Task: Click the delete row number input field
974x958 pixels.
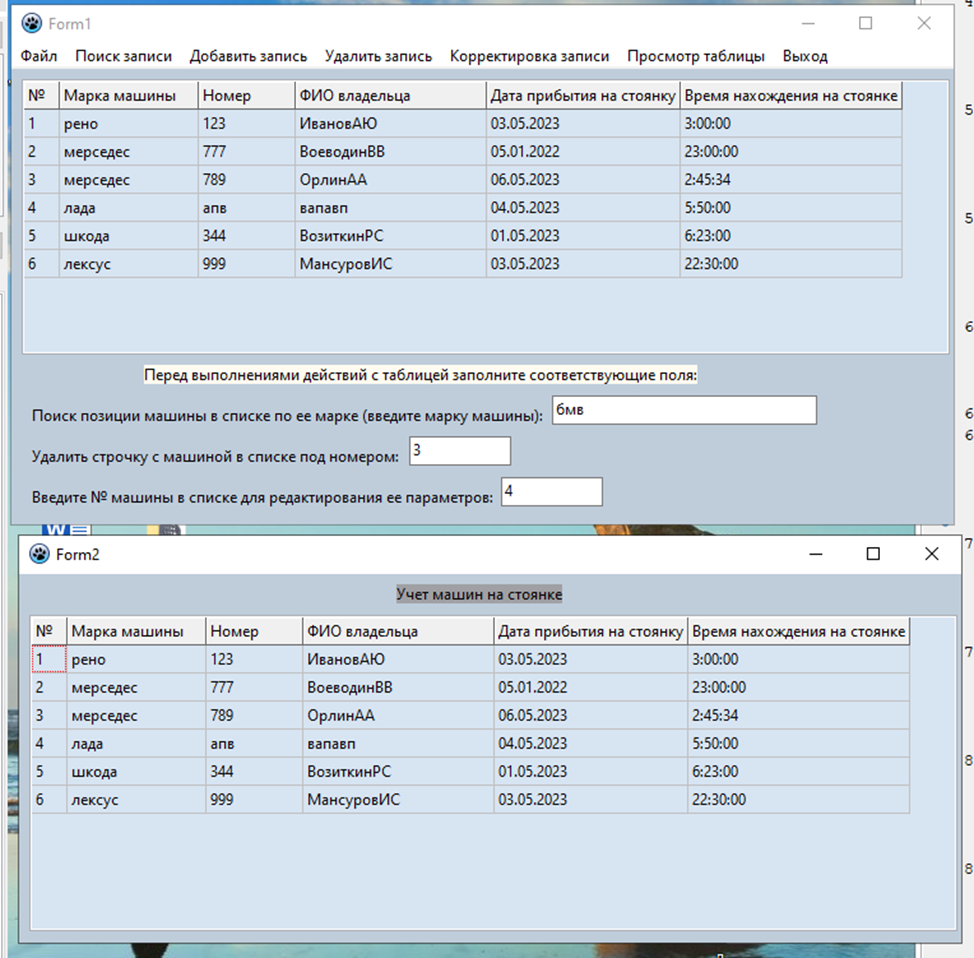Action: (x=459, y=451)
